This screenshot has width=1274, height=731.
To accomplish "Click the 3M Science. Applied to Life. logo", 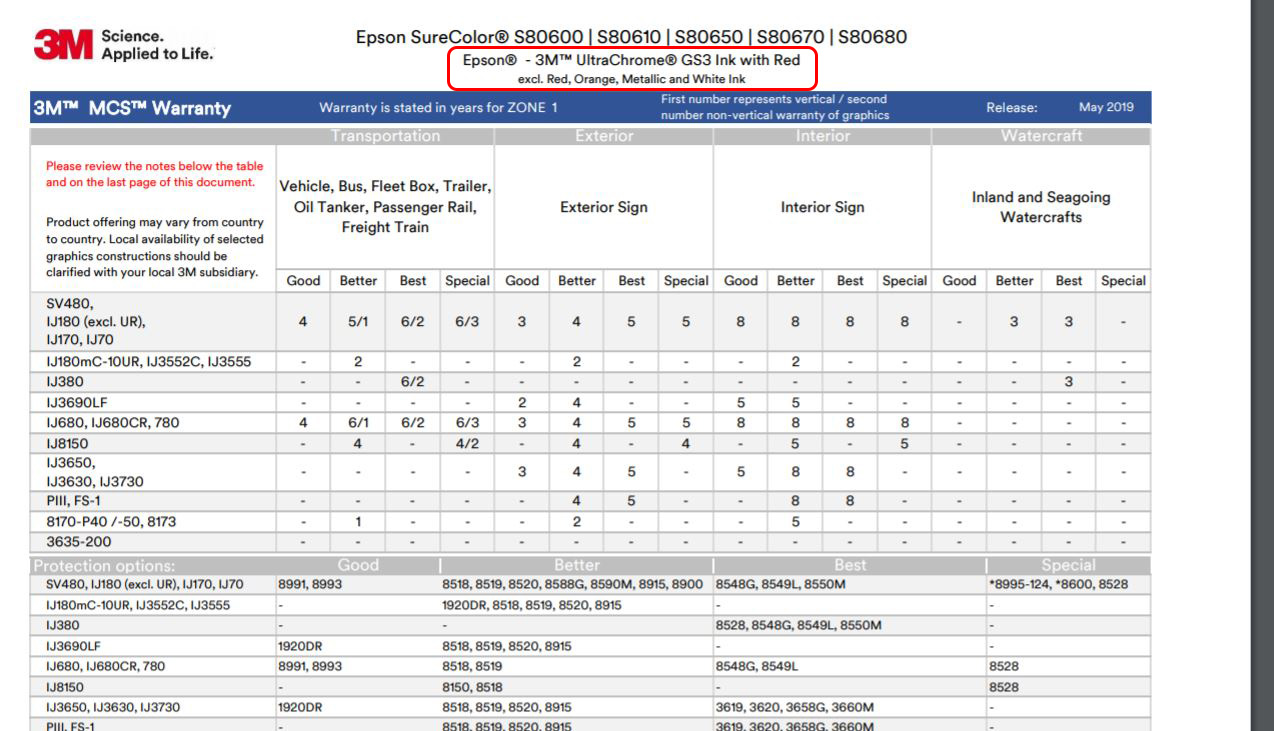I will 124,44.
